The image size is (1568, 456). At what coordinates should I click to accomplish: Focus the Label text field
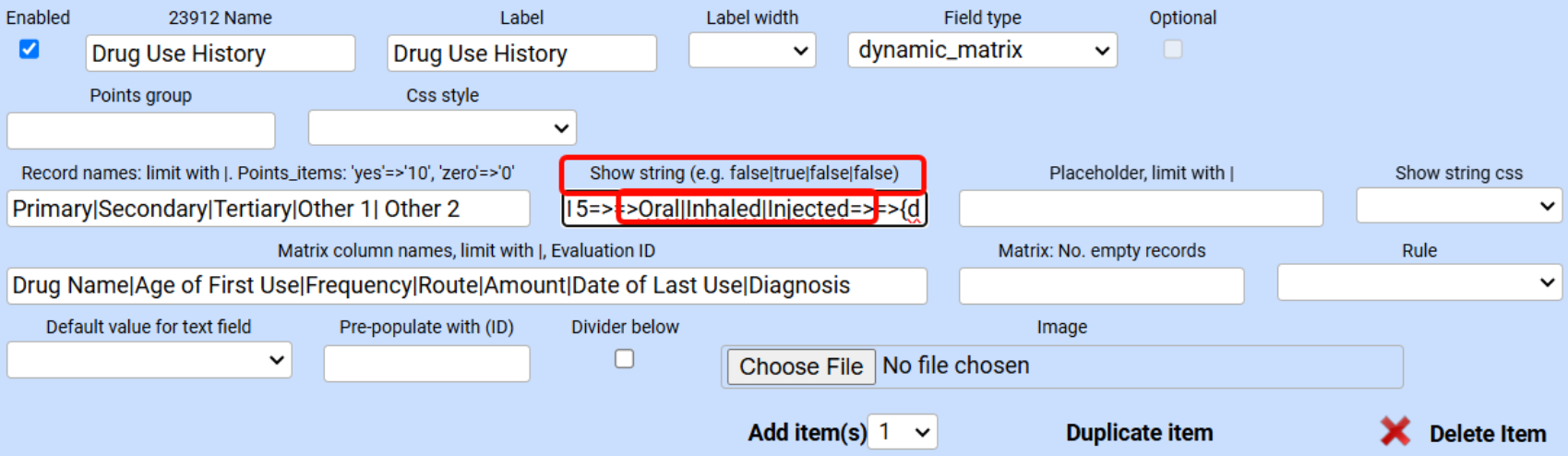(521, 54)
